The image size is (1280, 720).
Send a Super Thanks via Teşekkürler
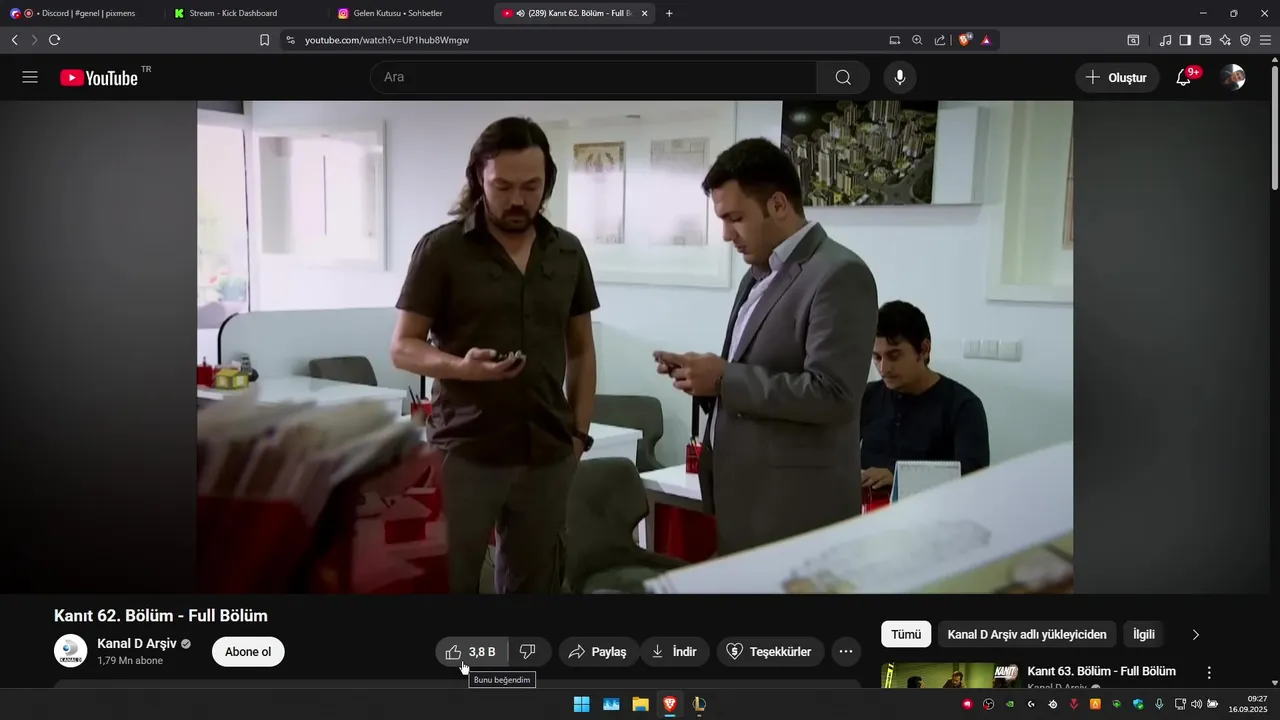coord(770,652)
